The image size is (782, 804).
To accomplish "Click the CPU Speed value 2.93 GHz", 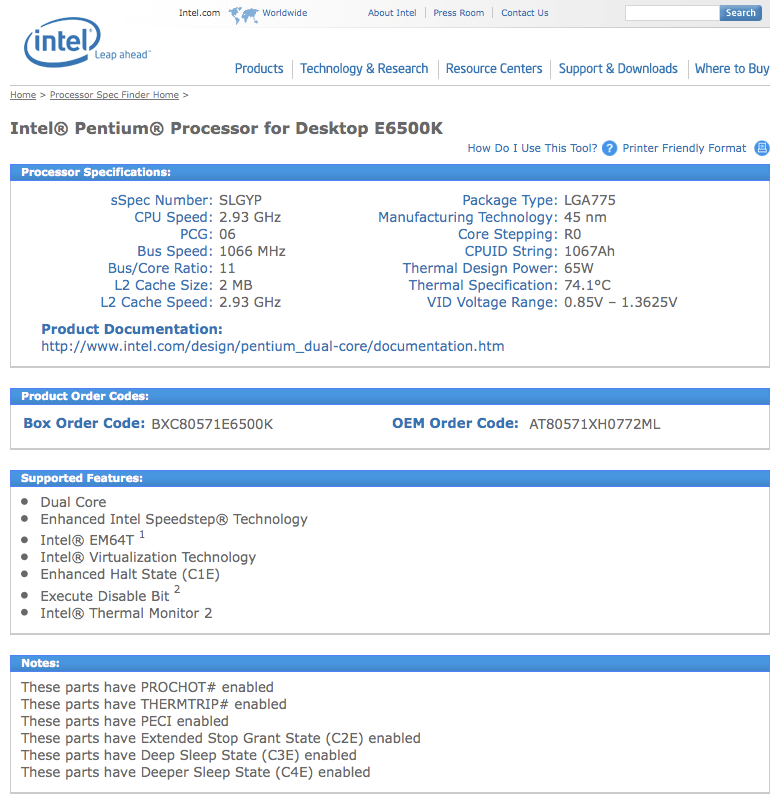I will click(250, 217).
